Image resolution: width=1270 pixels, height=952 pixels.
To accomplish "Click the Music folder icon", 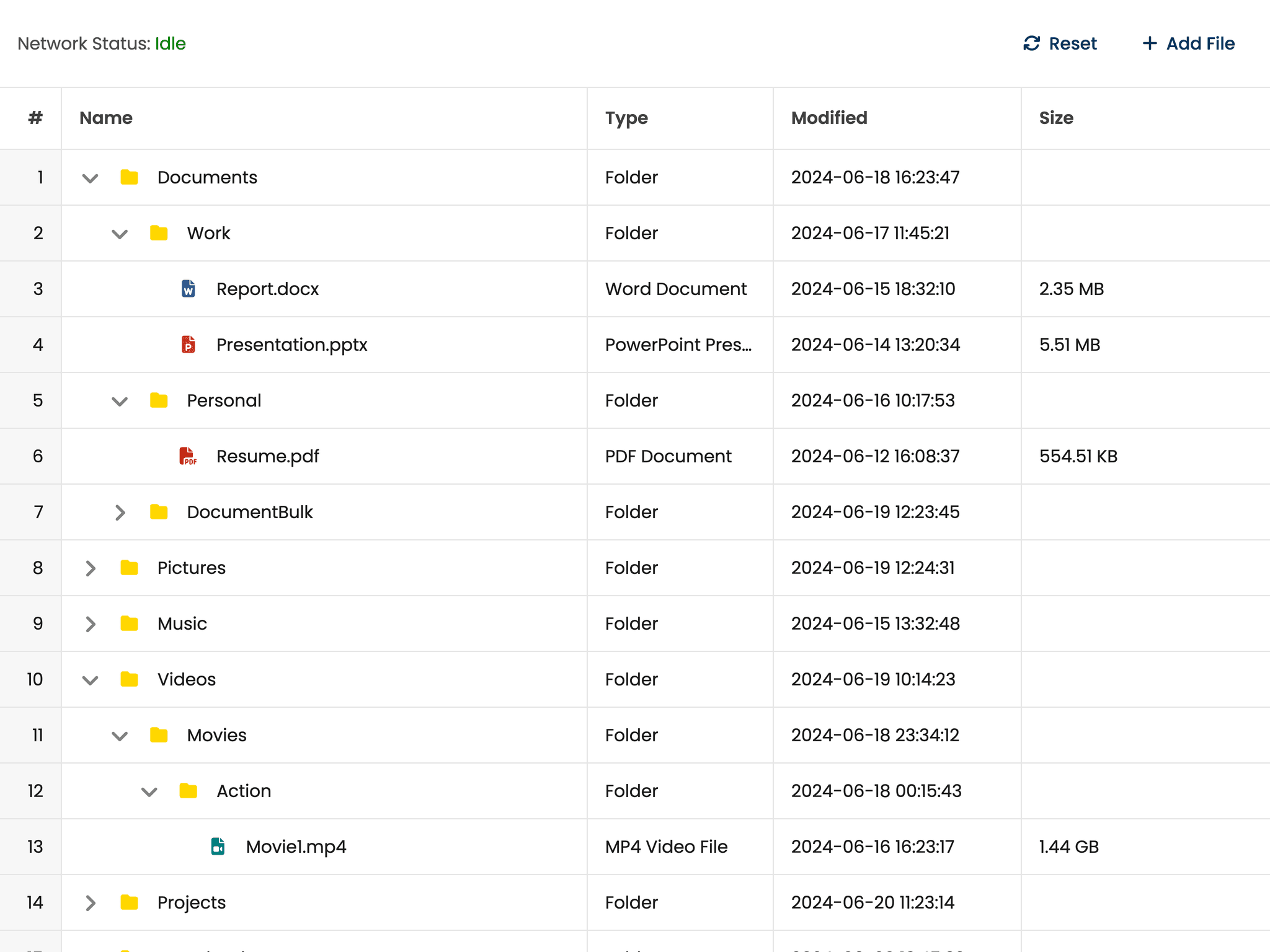I will [x=129, y=624].
